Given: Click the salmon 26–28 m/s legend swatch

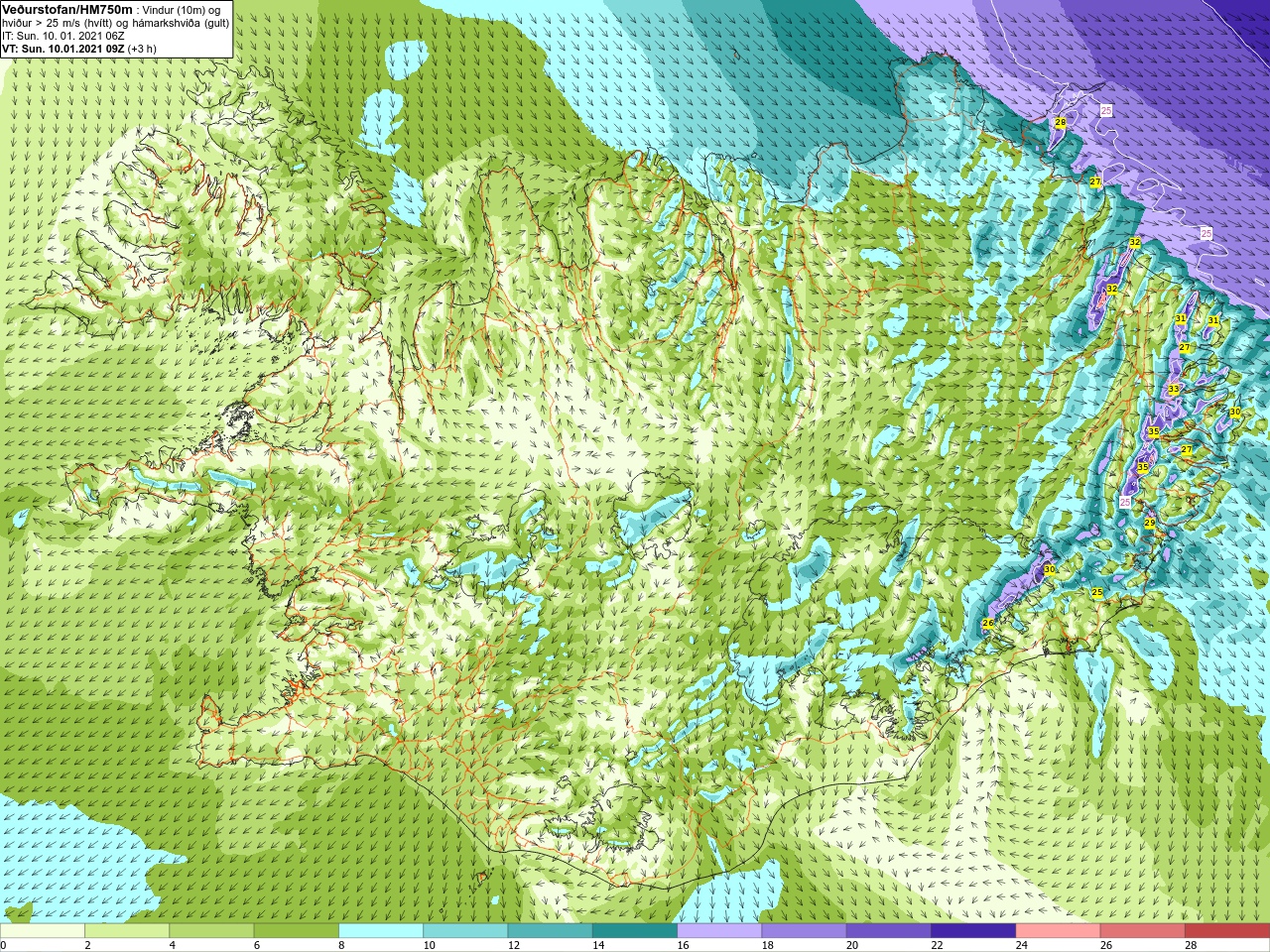Looking at the screenshot, I should (1142, 931).
